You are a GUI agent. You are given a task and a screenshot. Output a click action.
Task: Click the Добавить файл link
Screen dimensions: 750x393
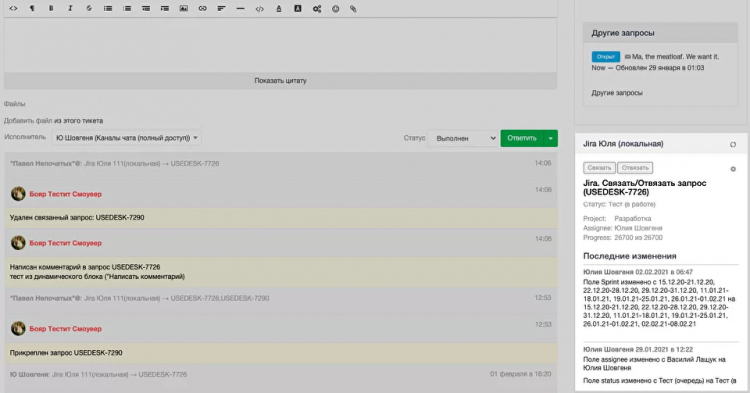28,120
